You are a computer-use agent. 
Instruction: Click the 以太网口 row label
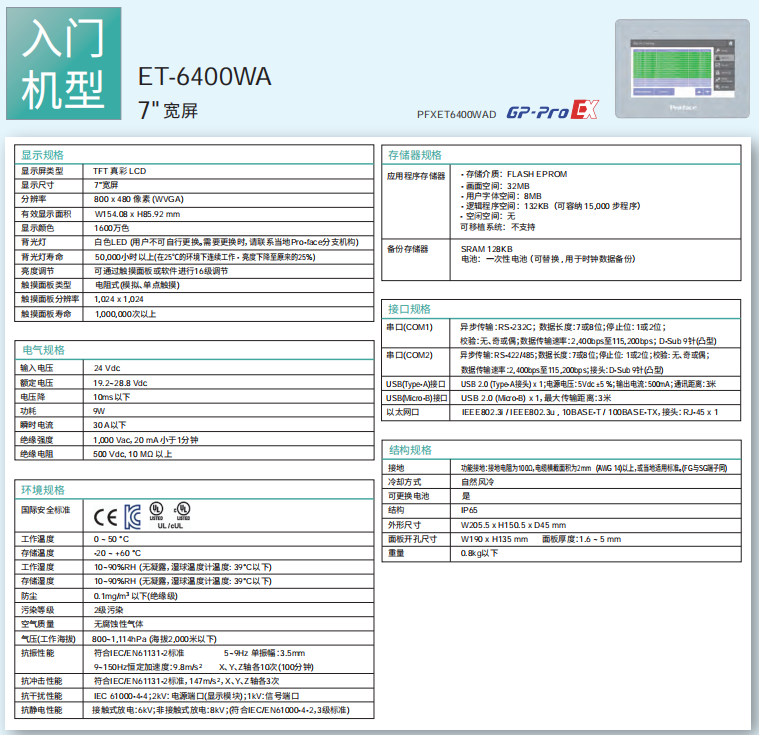[x=403, y=412]
